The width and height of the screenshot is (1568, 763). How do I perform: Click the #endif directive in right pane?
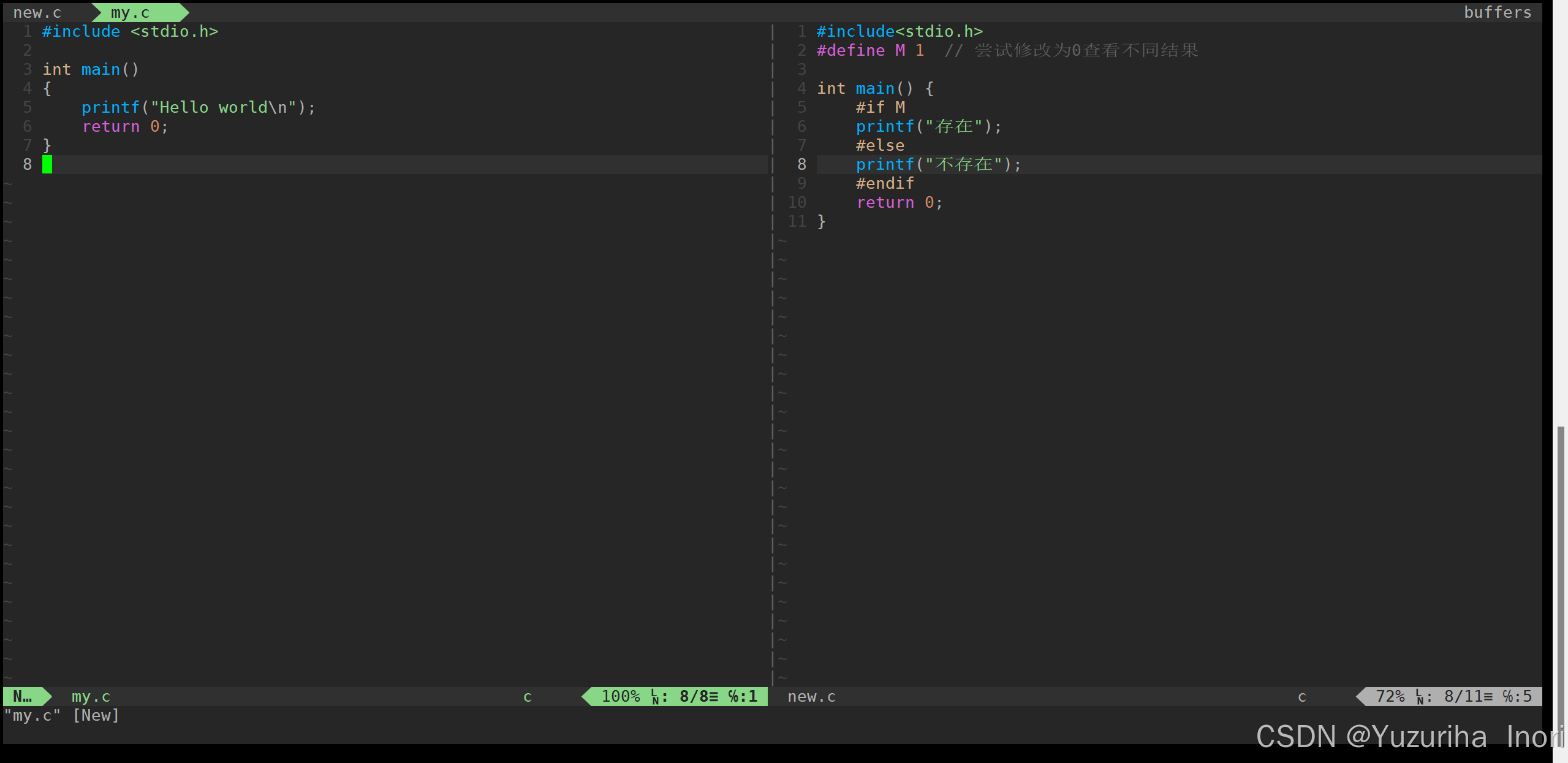point(884,183)
